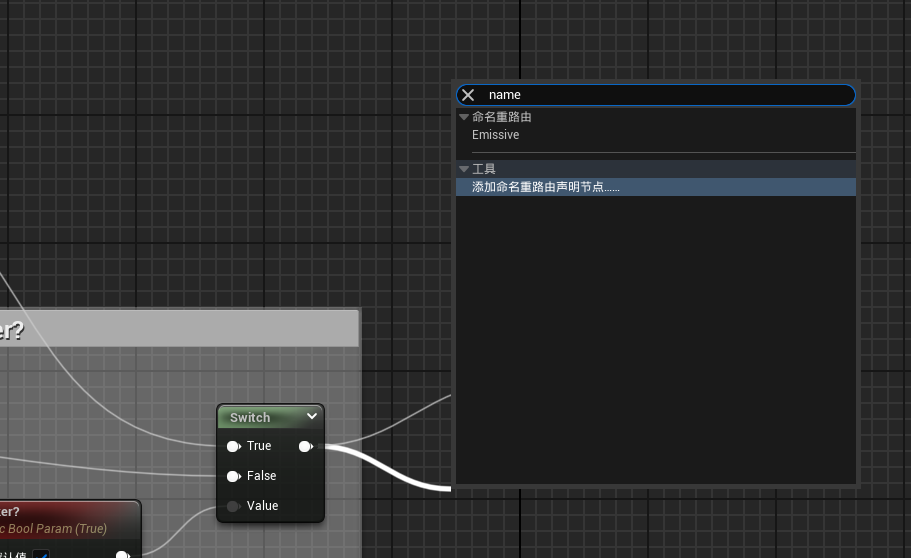Image resolution: width=911 pixels, height=558 pixels.
Task: Collapse the 工具 category
Action: (464, 169)
